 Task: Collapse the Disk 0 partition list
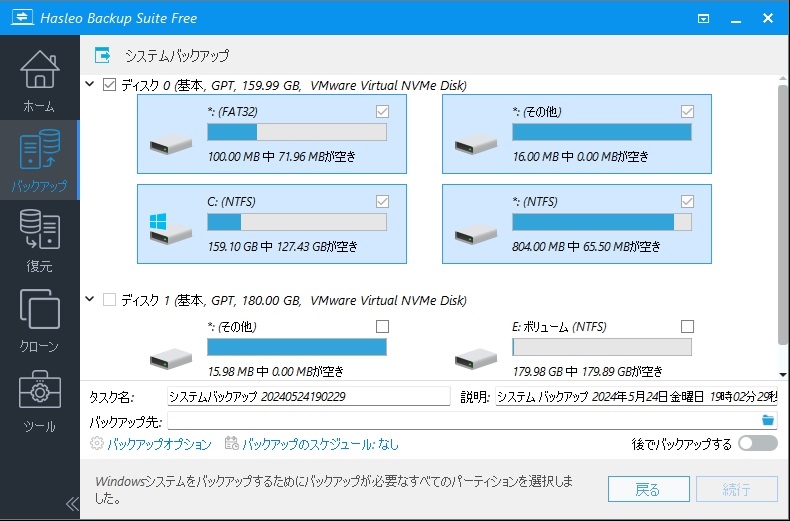click(x=90, y=84)
